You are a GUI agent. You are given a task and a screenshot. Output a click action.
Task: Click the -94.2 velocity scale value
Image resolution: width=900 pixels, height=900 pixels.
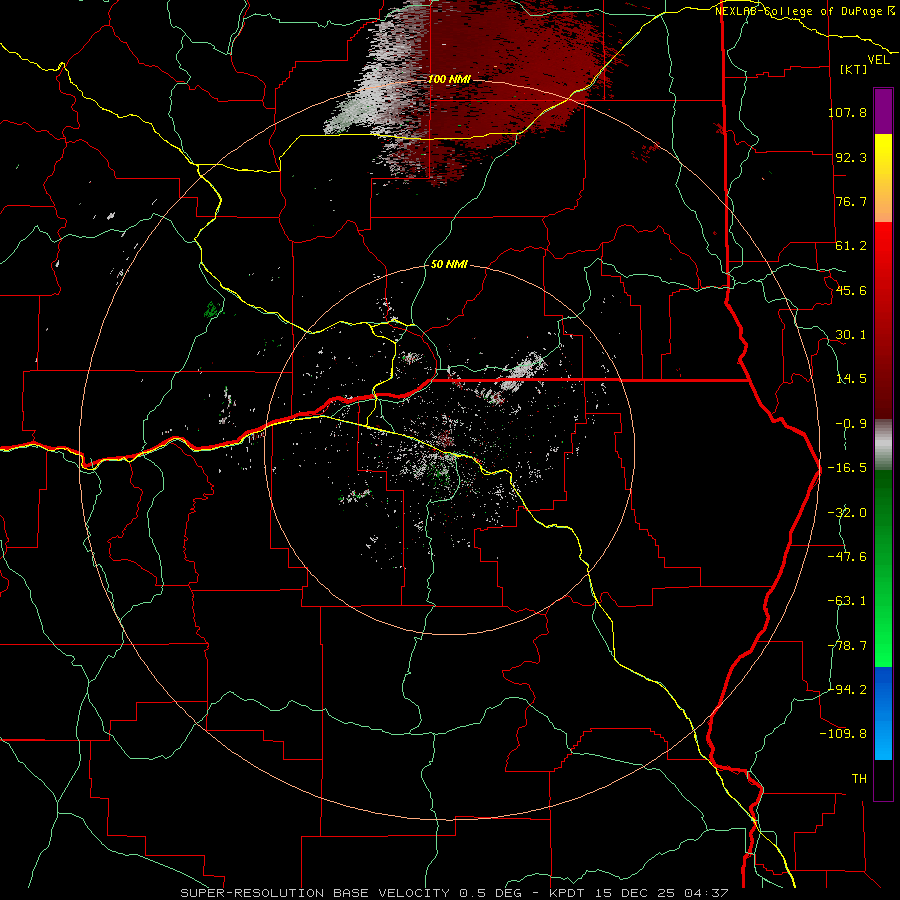tap(847, 689)
